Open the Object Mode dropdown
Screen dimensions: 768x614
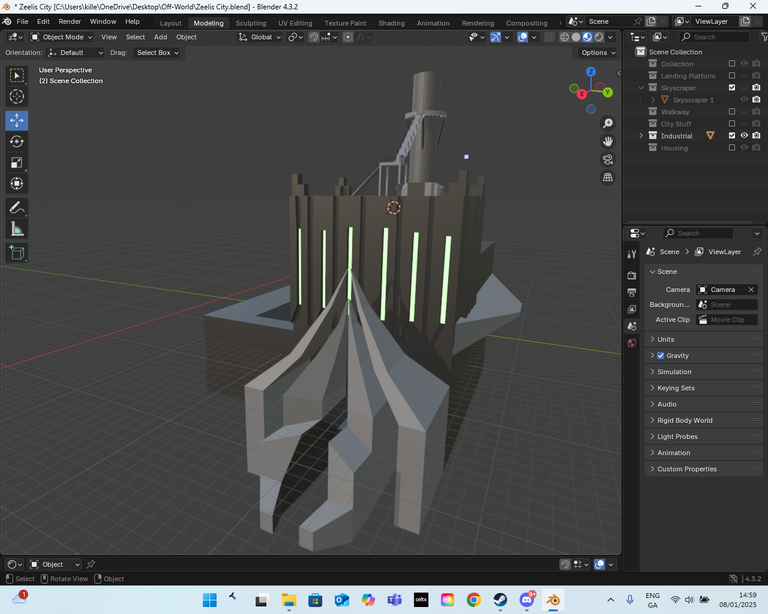61,37
